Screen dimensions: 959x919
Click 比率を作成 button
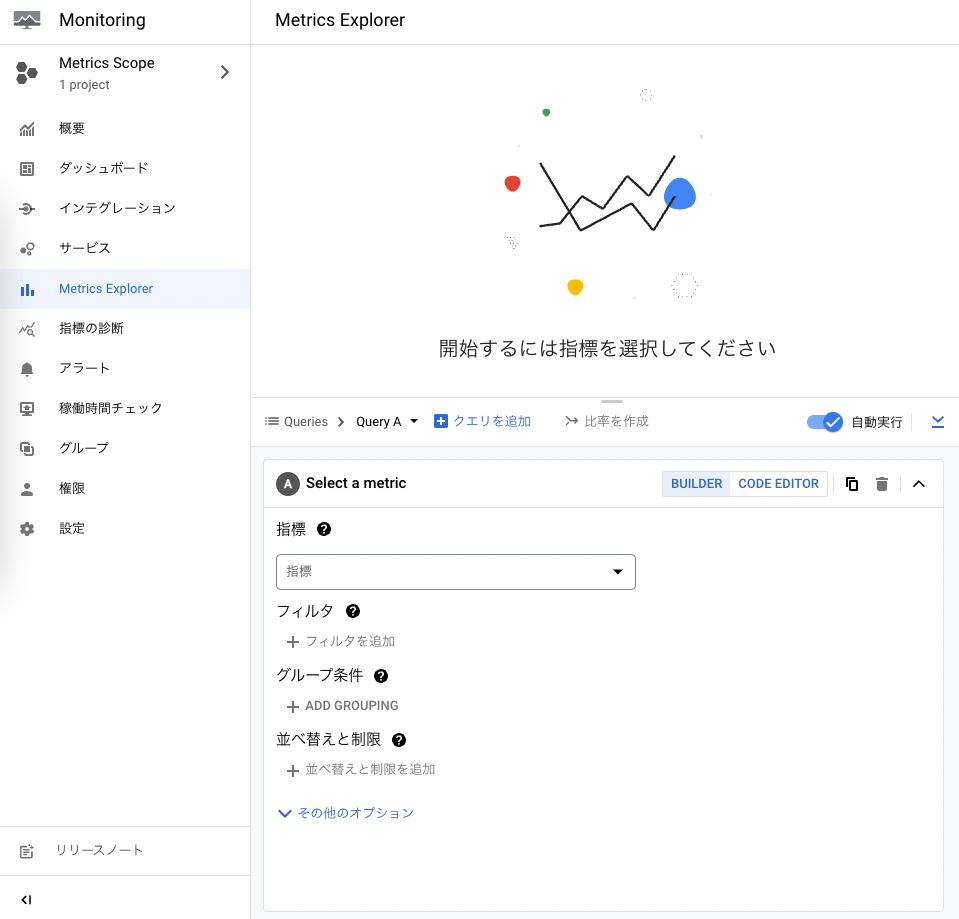point(607,421)
